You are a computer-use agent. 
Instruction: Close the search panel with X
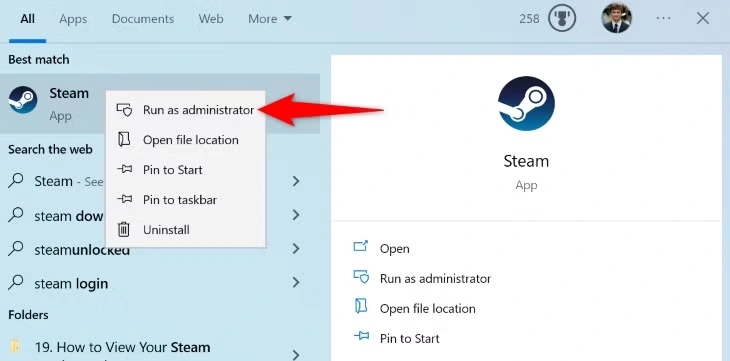point(703,19)
